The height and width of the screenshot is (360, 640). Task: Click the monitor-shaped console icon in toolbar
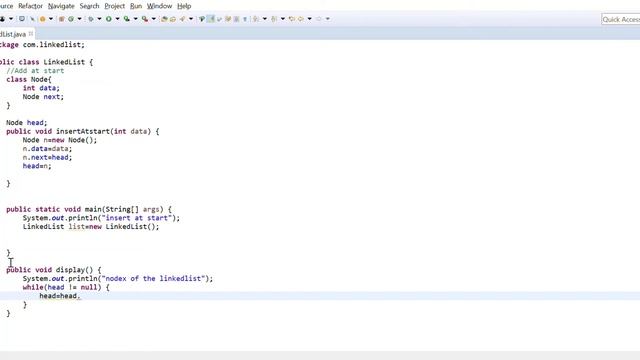pos(22,19)
